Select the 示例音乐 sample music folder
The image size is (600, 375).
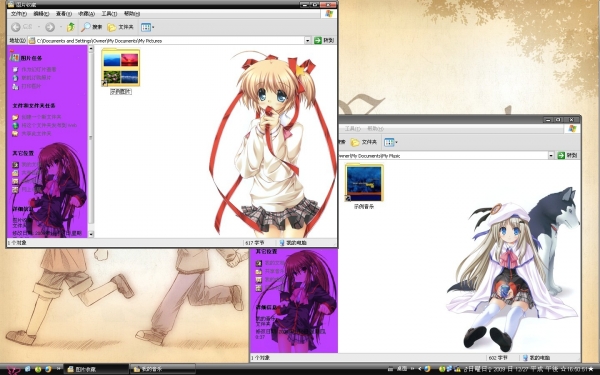tap(364, 187)
